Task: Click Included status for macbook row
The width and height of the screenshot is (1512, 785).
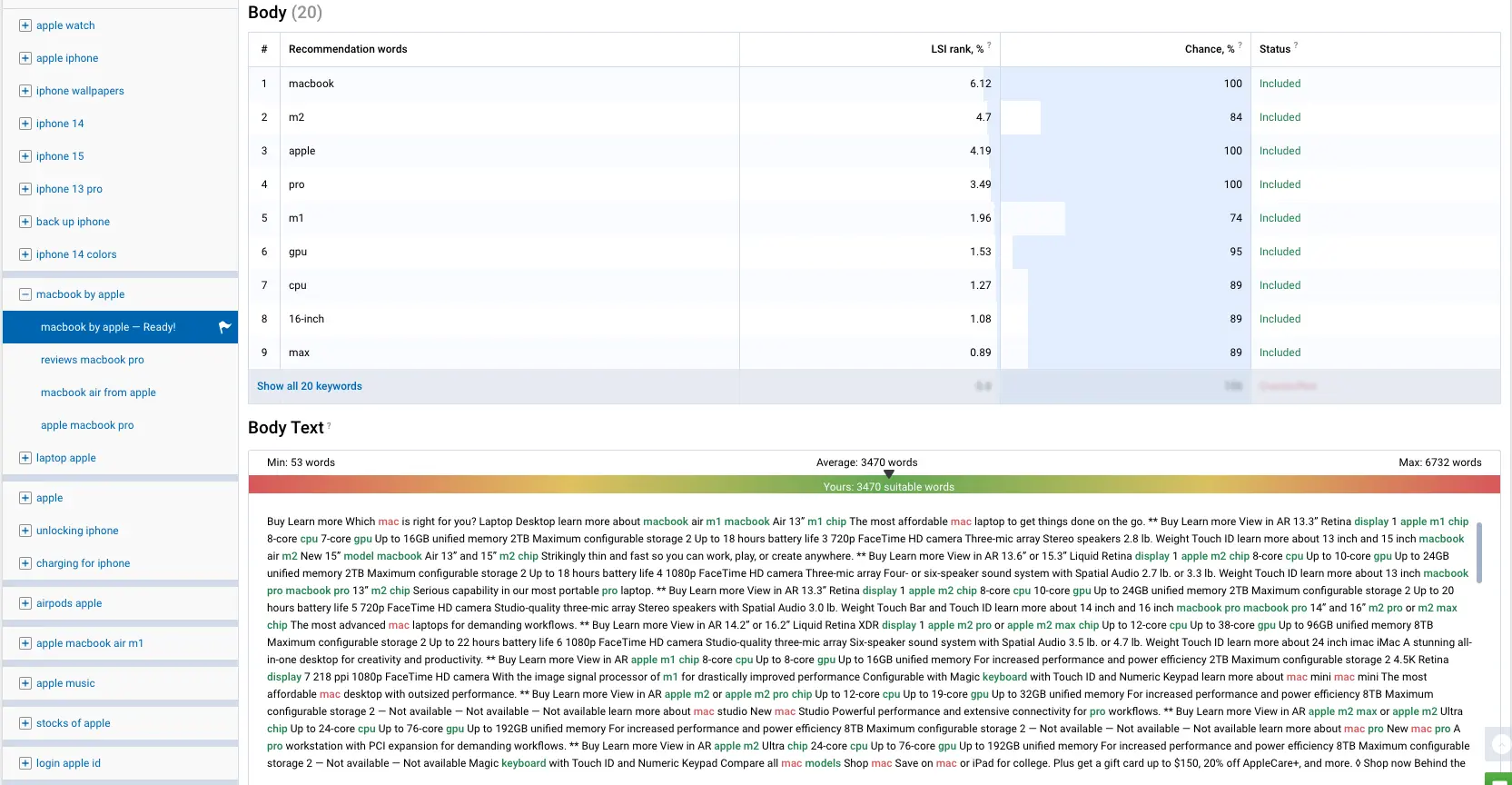Action: click(1280, 84)
